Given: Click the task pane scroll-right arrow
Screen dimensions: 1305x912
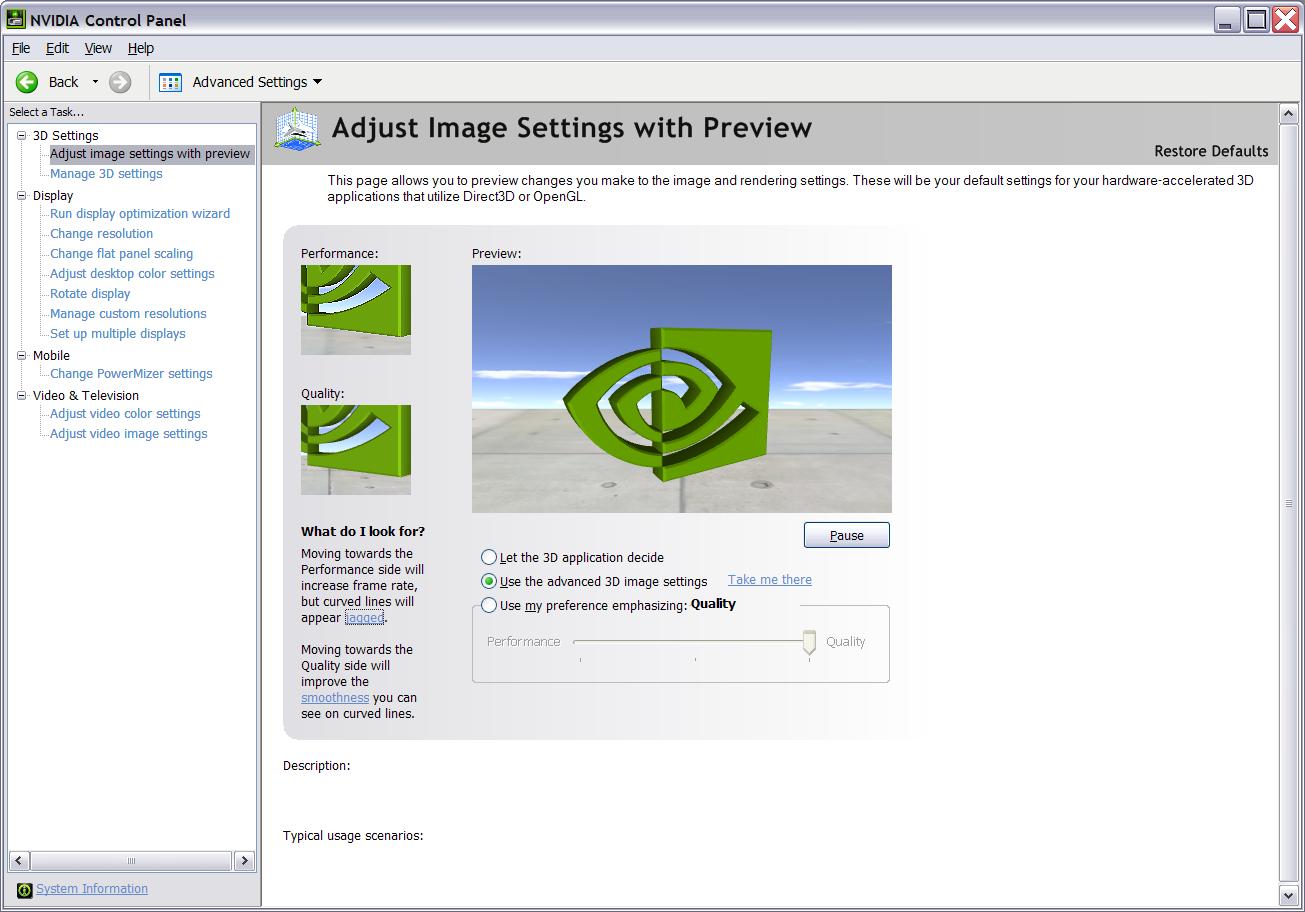Looking at the screenshot, I should (244, 860).
